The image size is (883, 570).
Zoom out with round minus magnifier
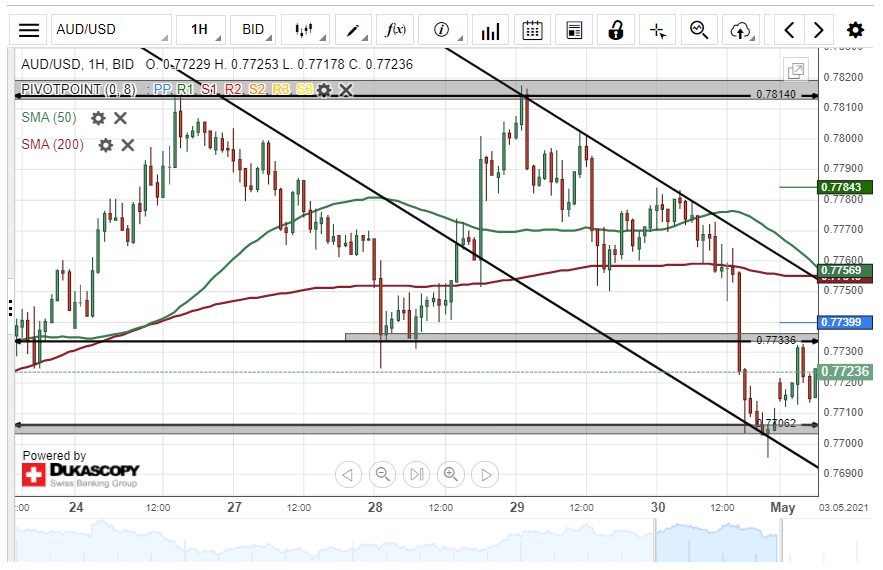(x=382, y=475)
